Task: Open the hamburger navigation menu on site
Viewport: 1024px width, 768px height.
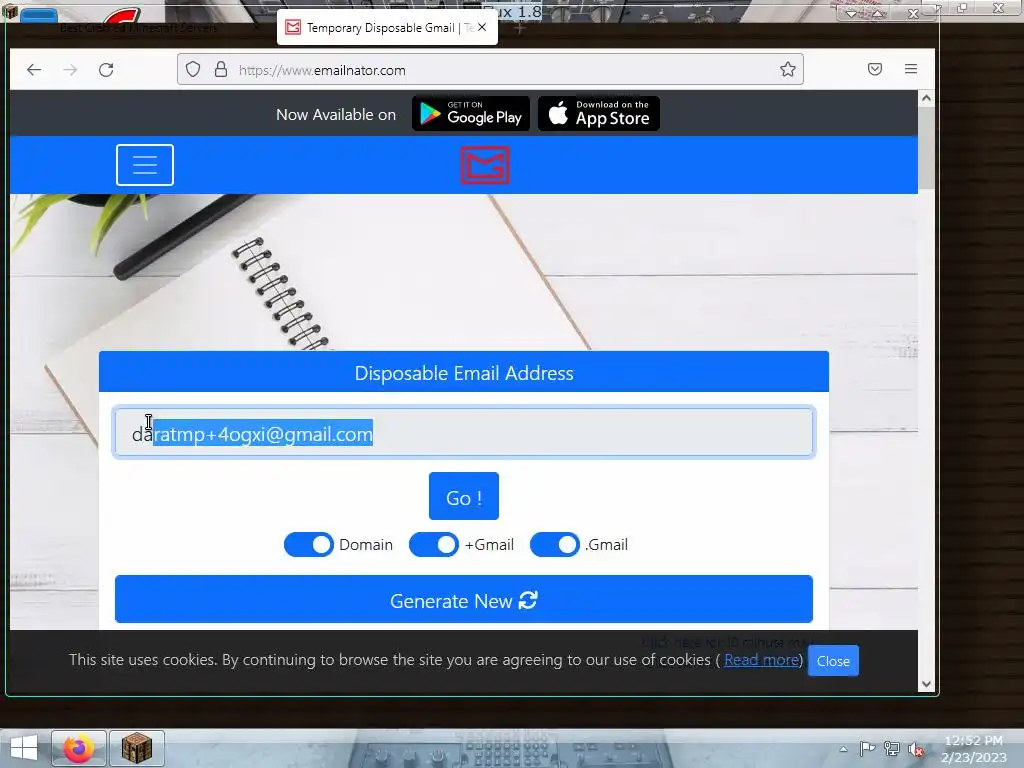Action: point(145,165)
